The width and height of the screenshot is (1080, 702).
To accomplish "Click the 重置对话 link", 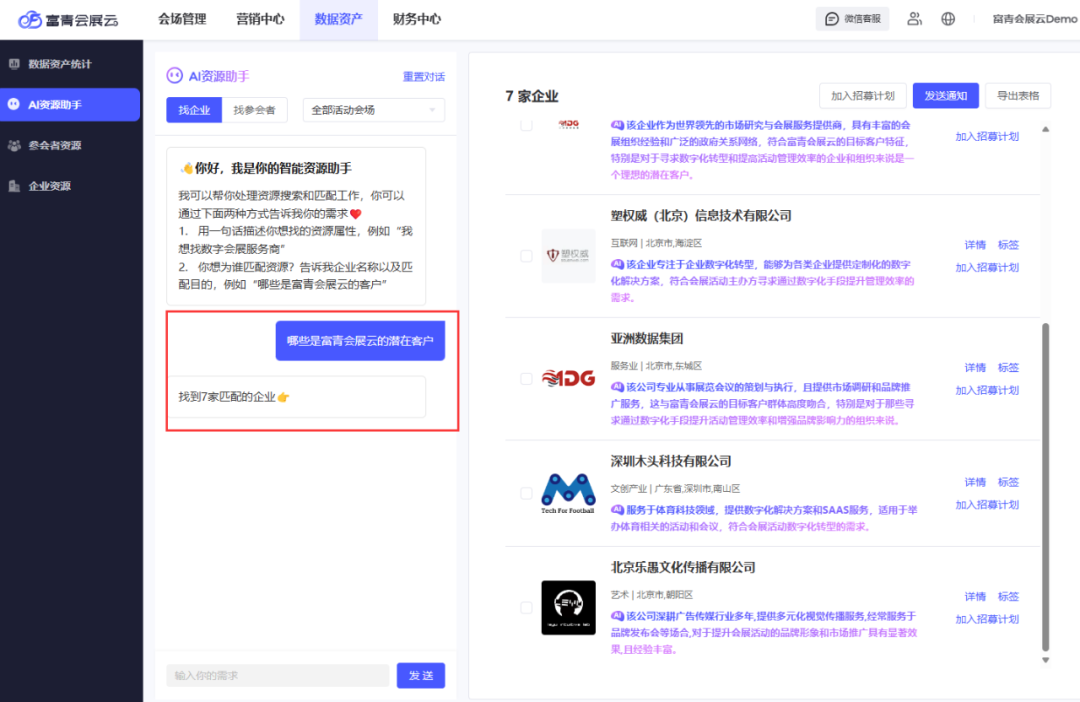I will coord(424,76).
